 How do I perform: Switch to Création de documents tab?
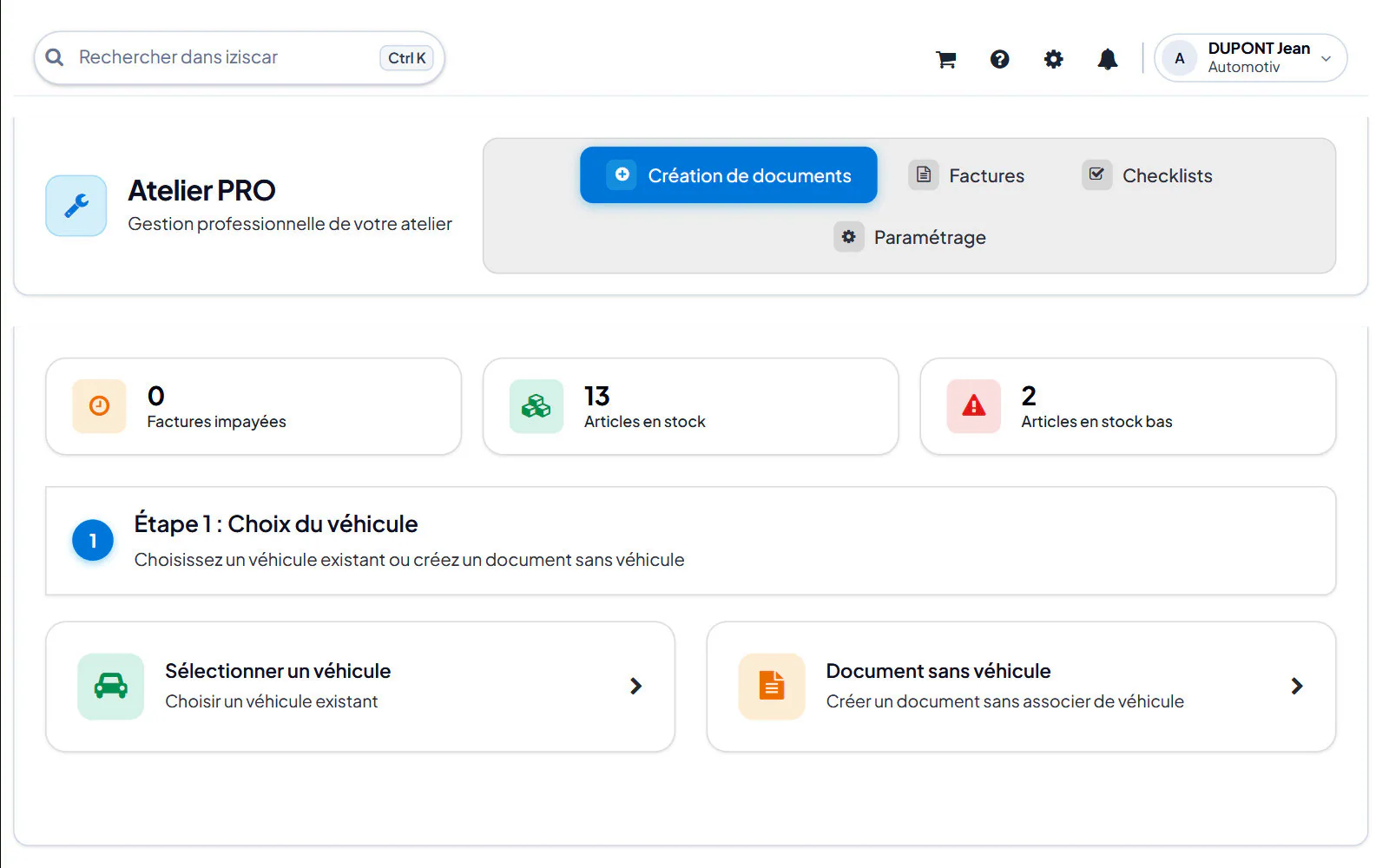[x=728, y=174]
